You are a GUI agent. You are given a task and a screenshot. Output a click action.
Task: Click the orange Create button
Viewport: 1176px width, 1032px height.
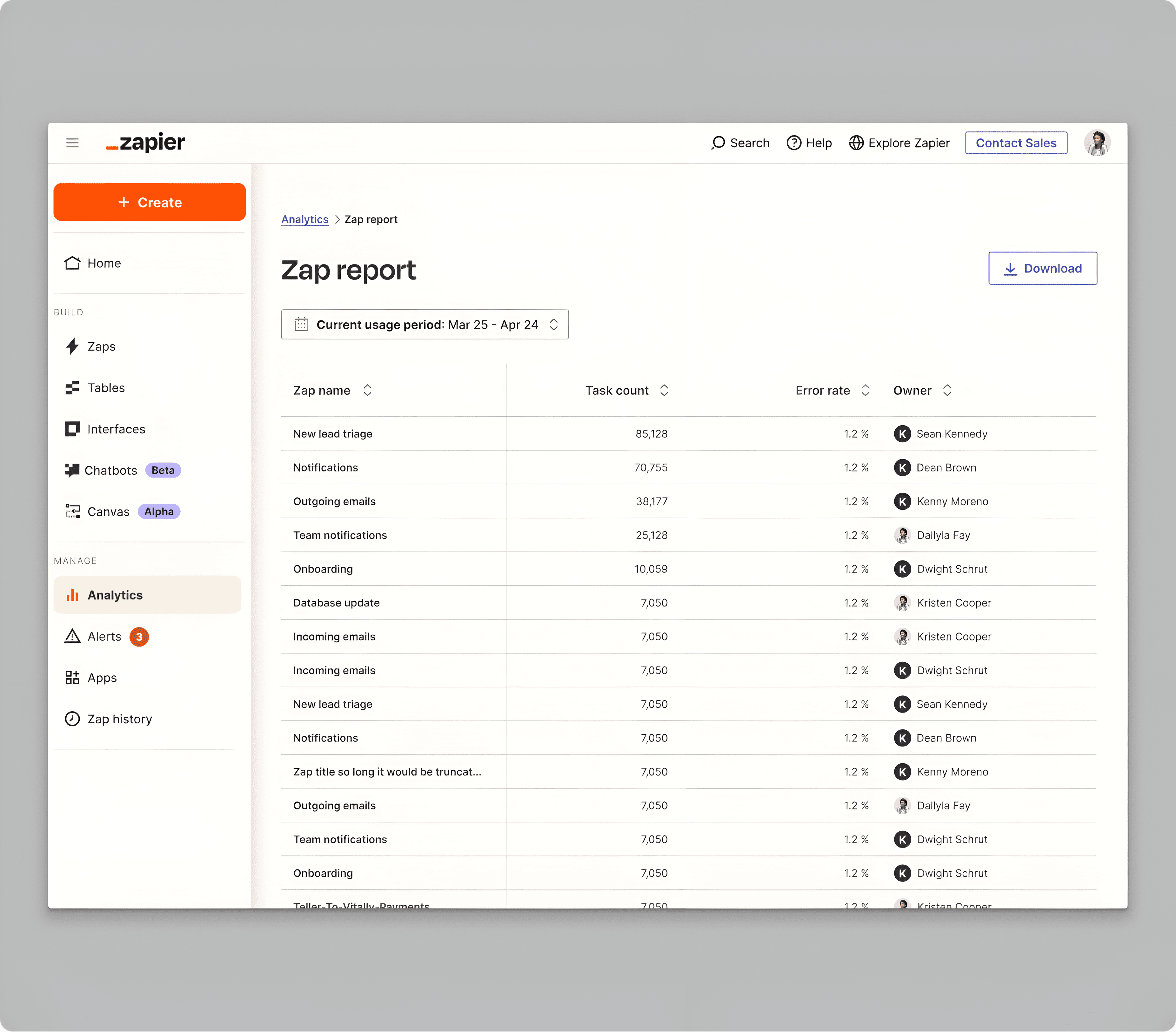150,203
